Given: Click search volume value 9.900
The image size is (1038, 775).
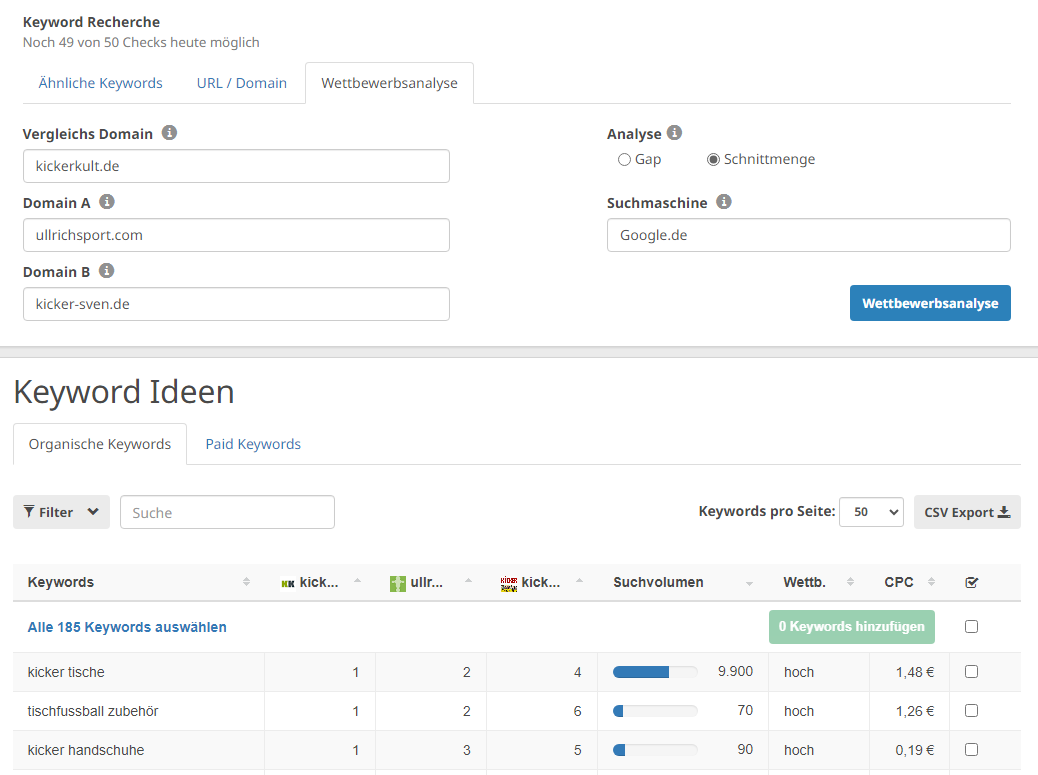Looking at the screenshot, I should coord(735,672).
